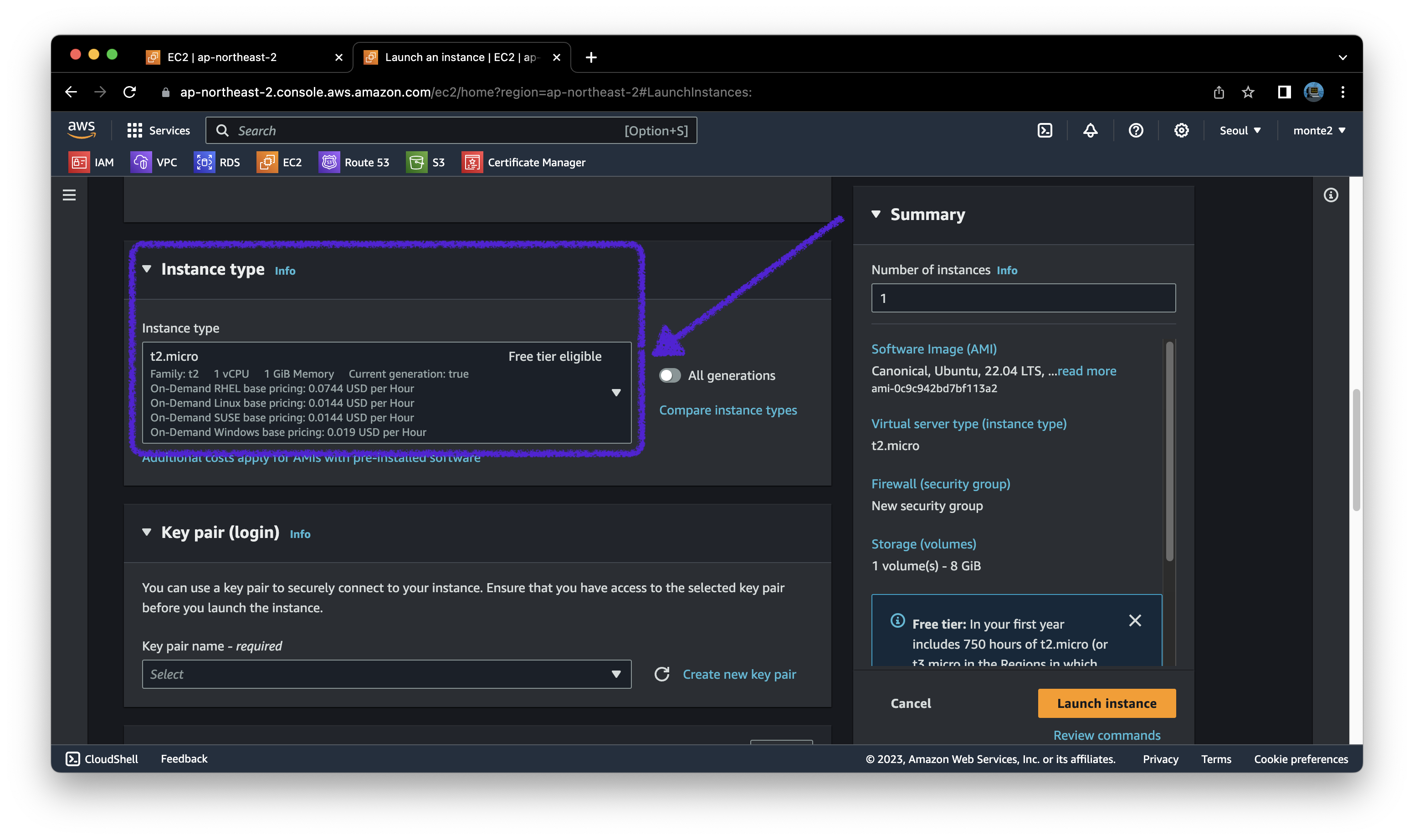Viewport: 1414px width, 840px height.
Task: Open the console settings gear icon
Action: point(1181,131)
